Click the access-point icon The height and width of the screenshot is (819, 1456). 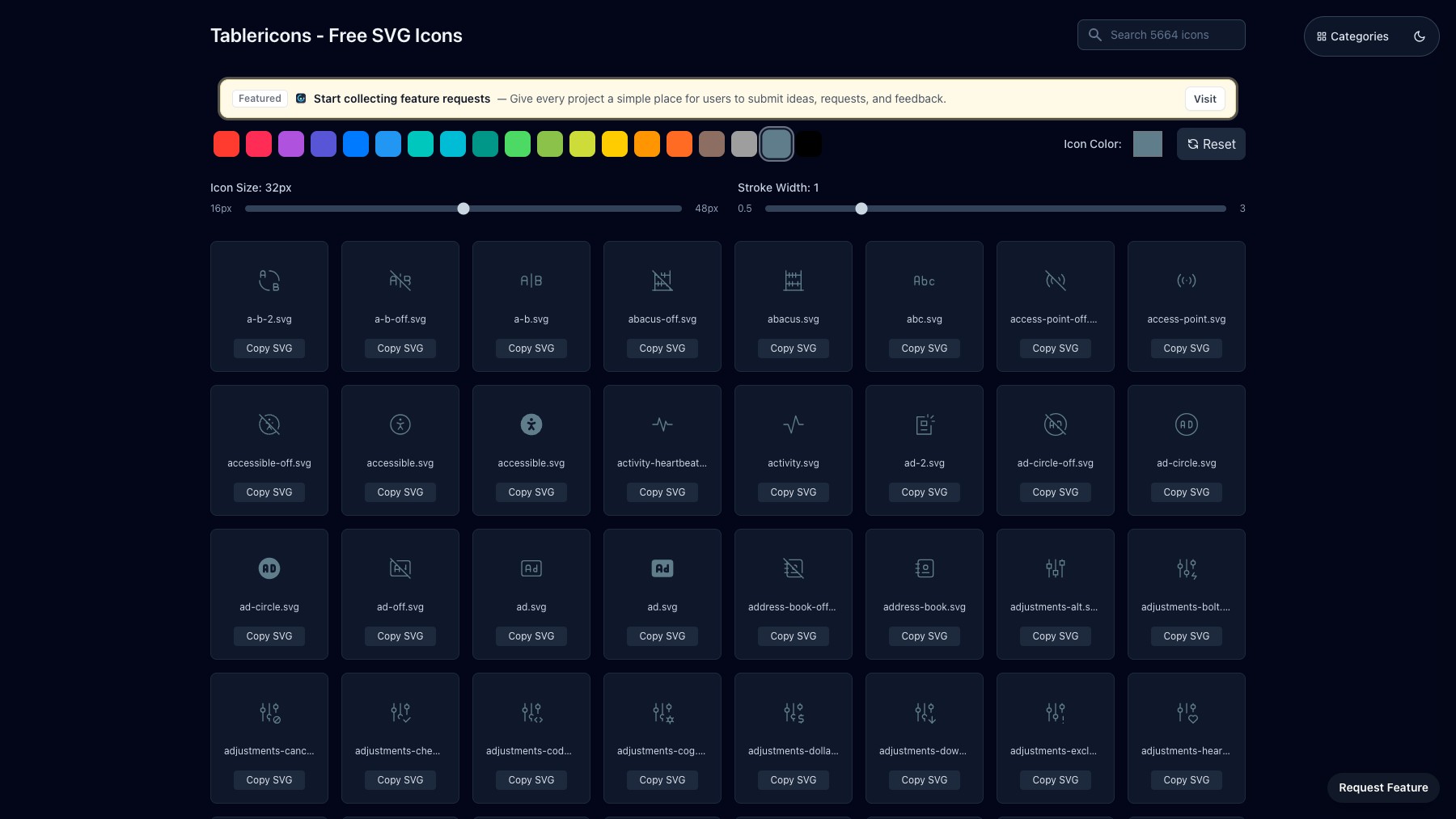[x=1187, y=281]
